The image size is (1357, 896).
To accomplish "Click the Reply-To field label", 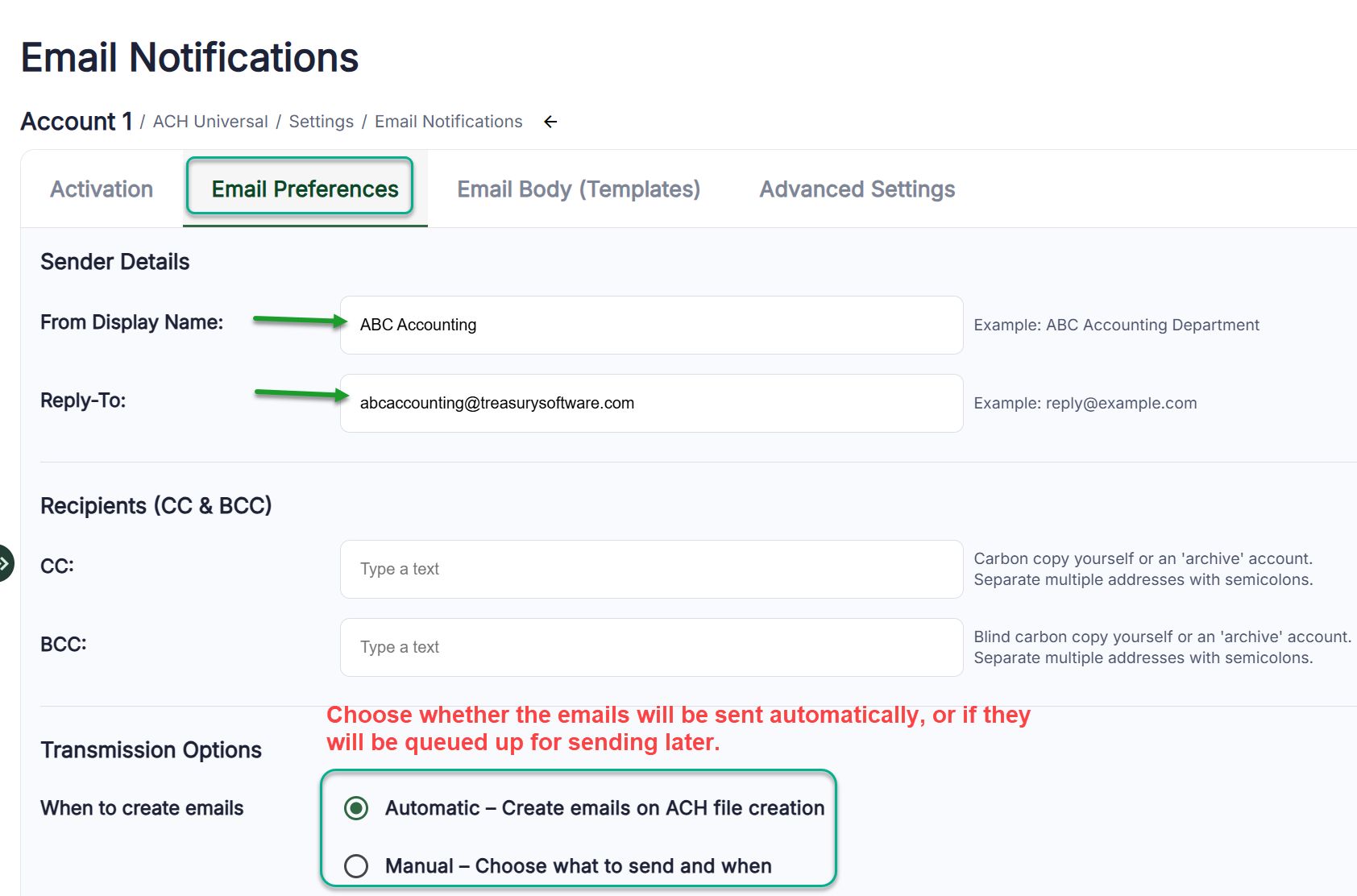I will click(x=83, y=400).
